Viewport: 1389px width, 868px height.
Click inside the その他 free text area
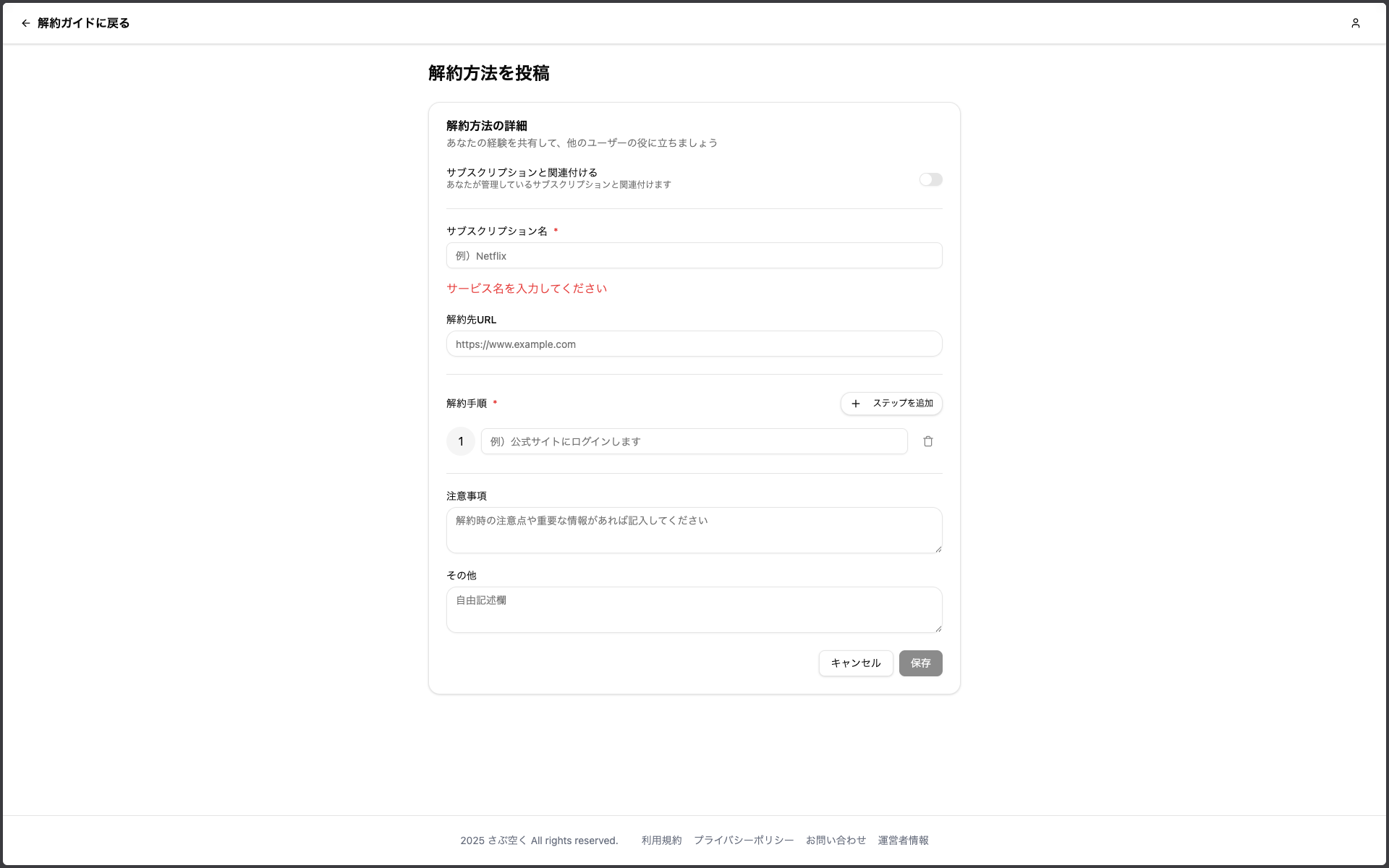point(693,610)
